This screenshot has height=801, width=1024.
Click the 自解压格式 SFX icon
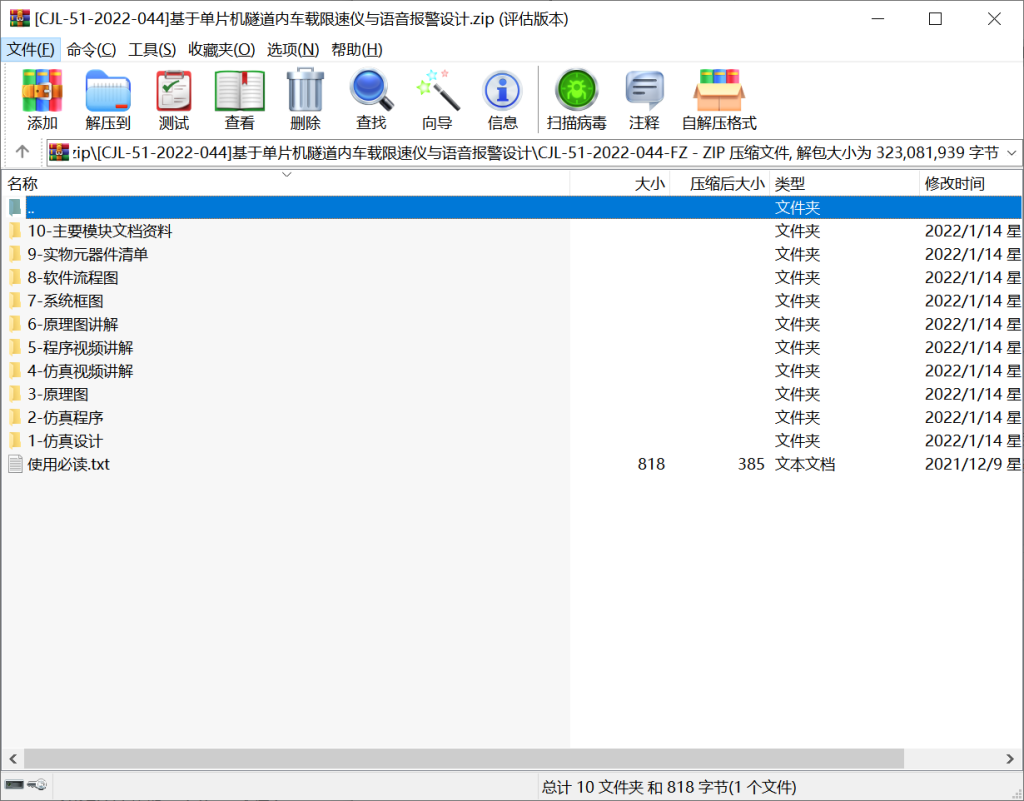click(719, 100)
